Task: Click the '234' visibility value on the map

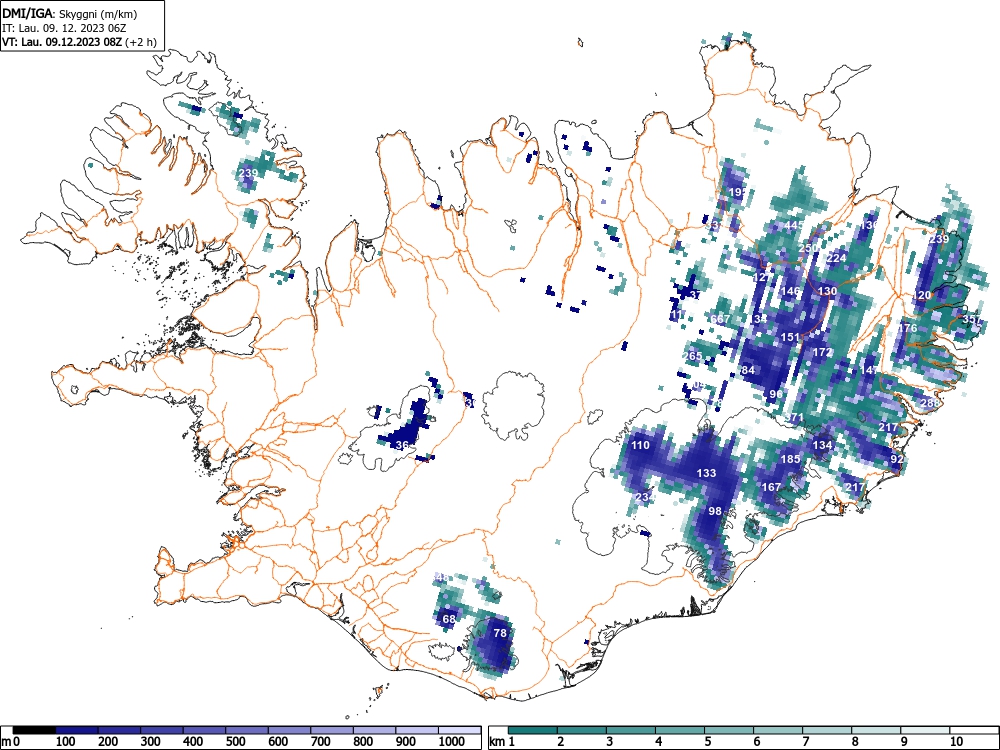Action: (644, 497)
